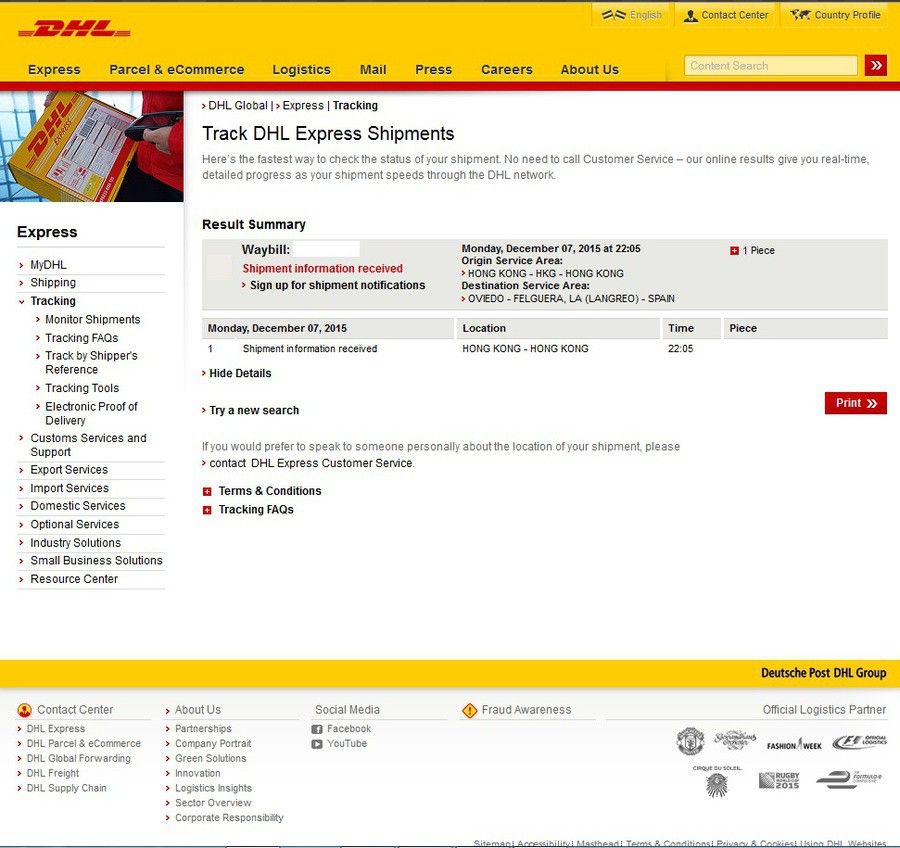Click Try a new search link
Image resolution: width=900 pixels, height=848 pixels.
(x=254, y=411)
